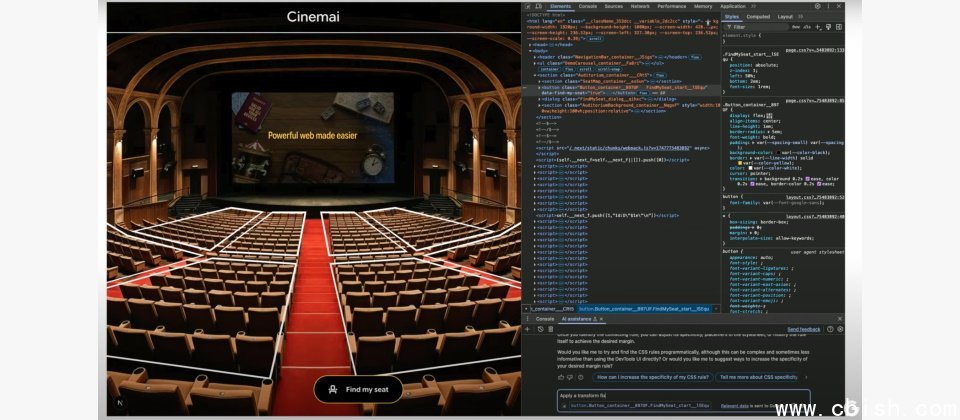Expand section AuditoriumBackground_container node
960x420 pixels.
(x=539, y=105)
